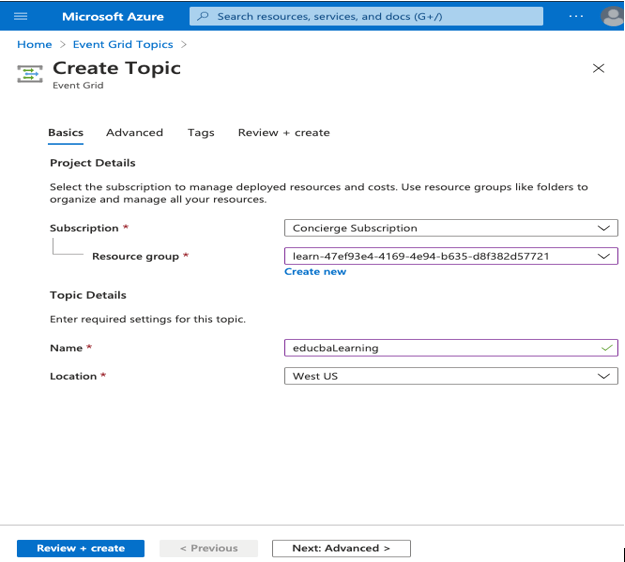Click the user account avatar icon

point(612,16)
